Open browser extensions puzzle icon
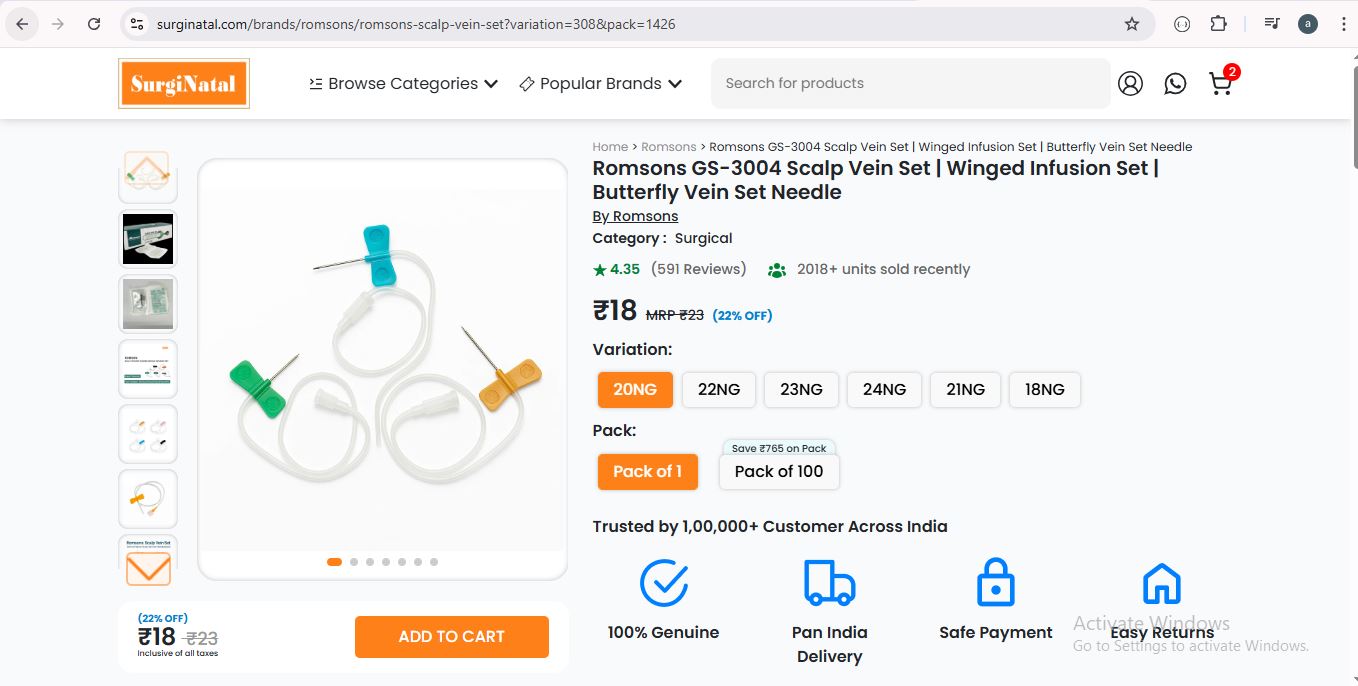This screenshot has width=1358, height=686. tap(1218, 24)
